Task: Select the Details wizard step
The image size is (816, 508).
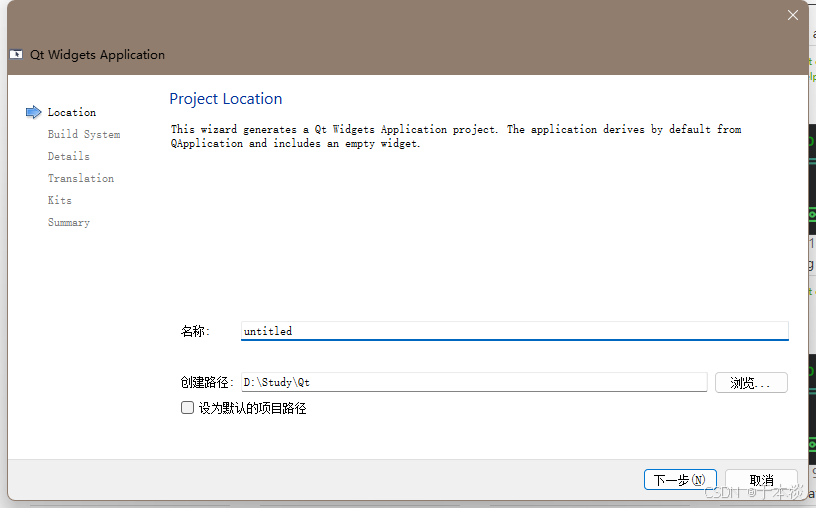Action: (69, 156)
